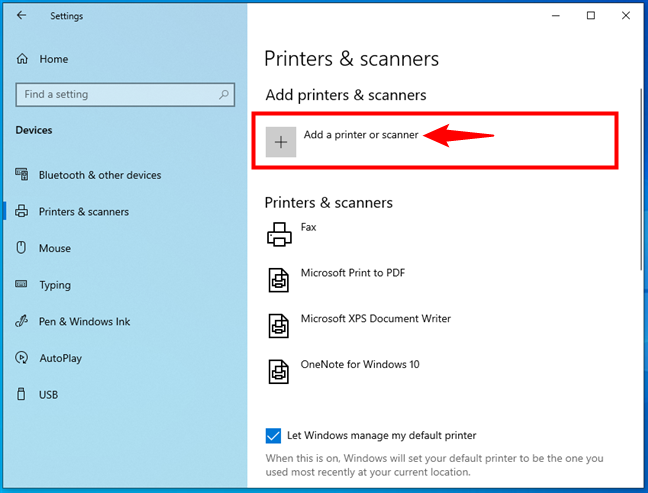Select Microsoft XPS Document Writer
The image size is (648, 493).
point(376,319)
